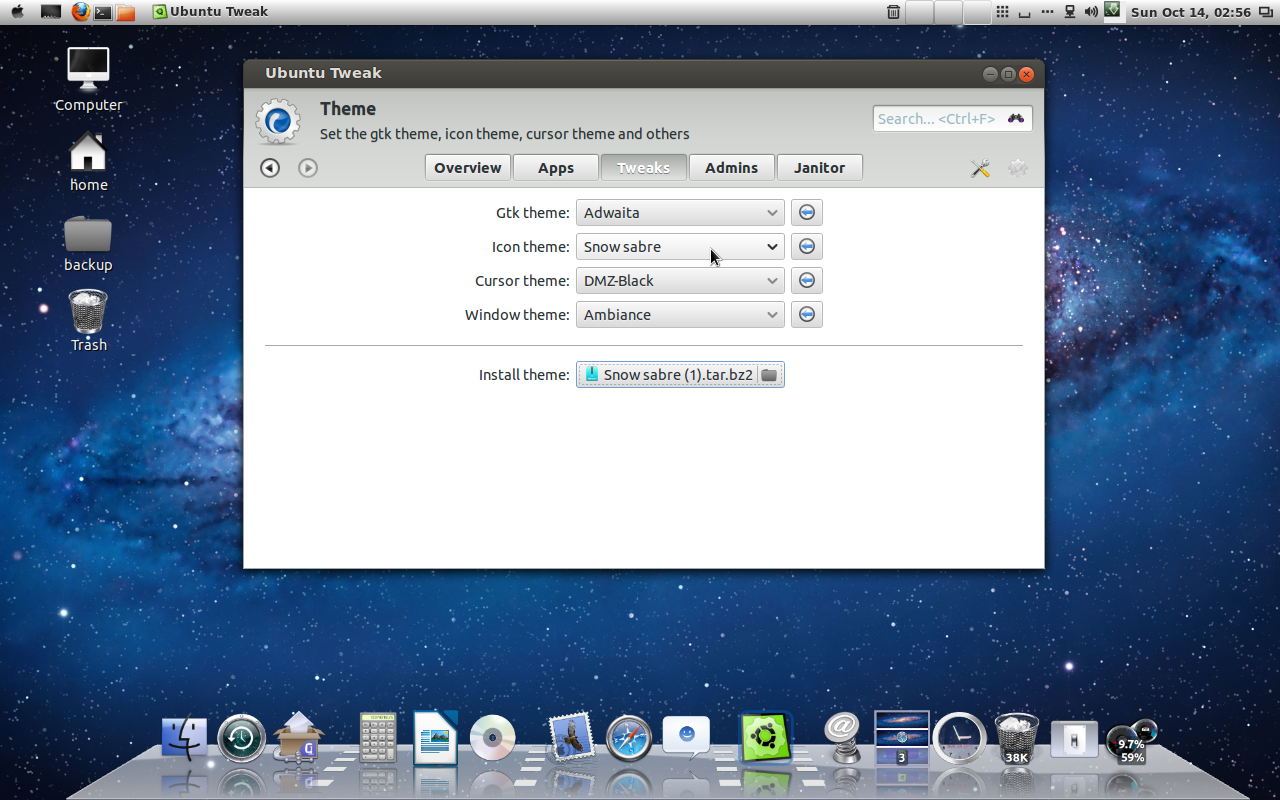Screen dimensions: 1280x800
Task: Open the Window theme Ambiance dropdown
Action: [680, 314]
